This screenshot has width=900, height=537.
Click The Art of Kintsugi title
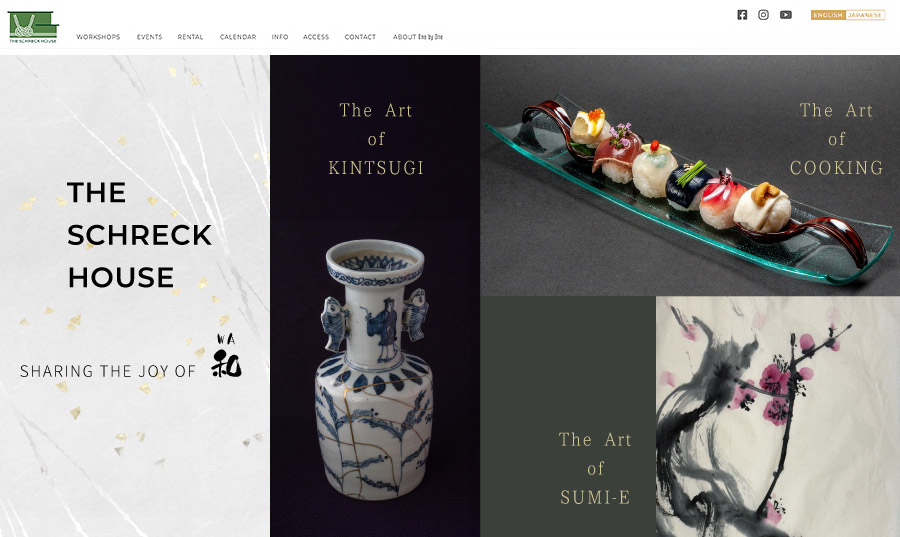376,139
